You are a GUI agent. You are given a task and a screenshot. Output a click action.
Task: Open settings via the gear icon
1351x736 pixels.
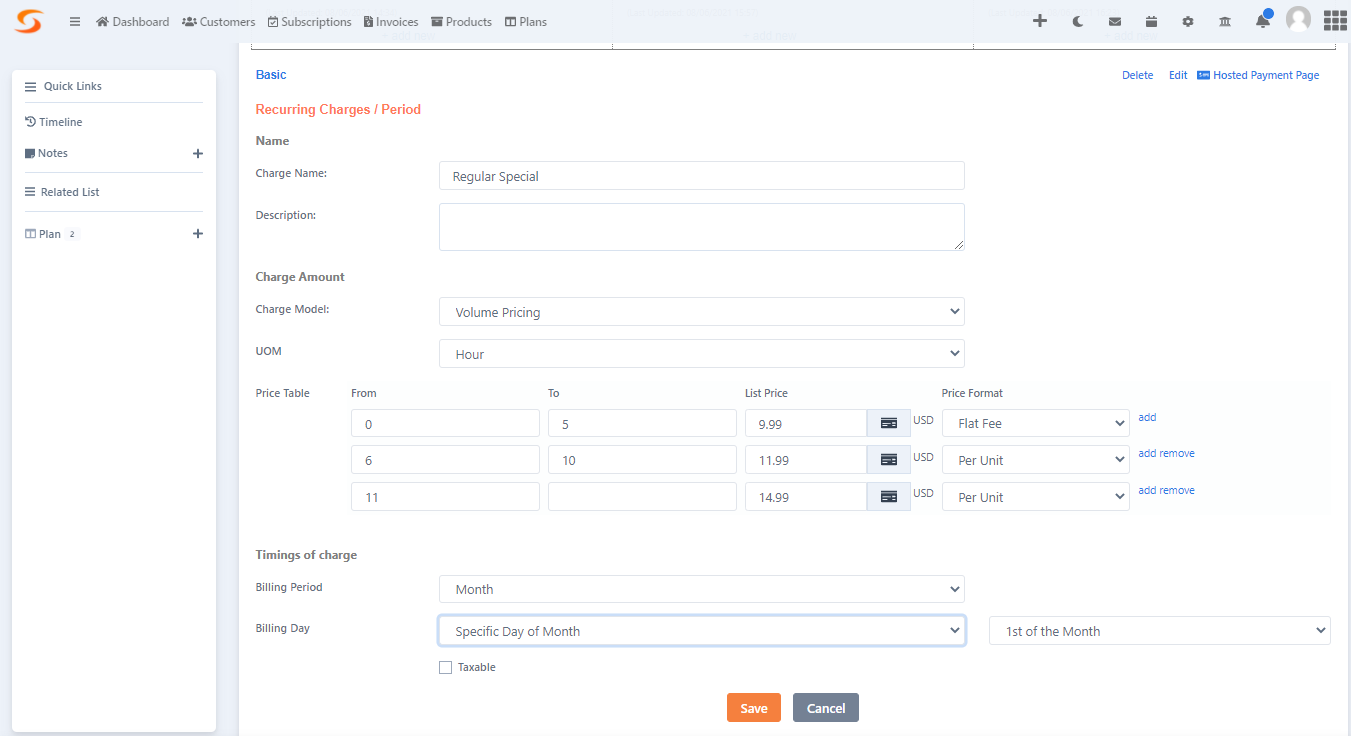(1187, 20)
